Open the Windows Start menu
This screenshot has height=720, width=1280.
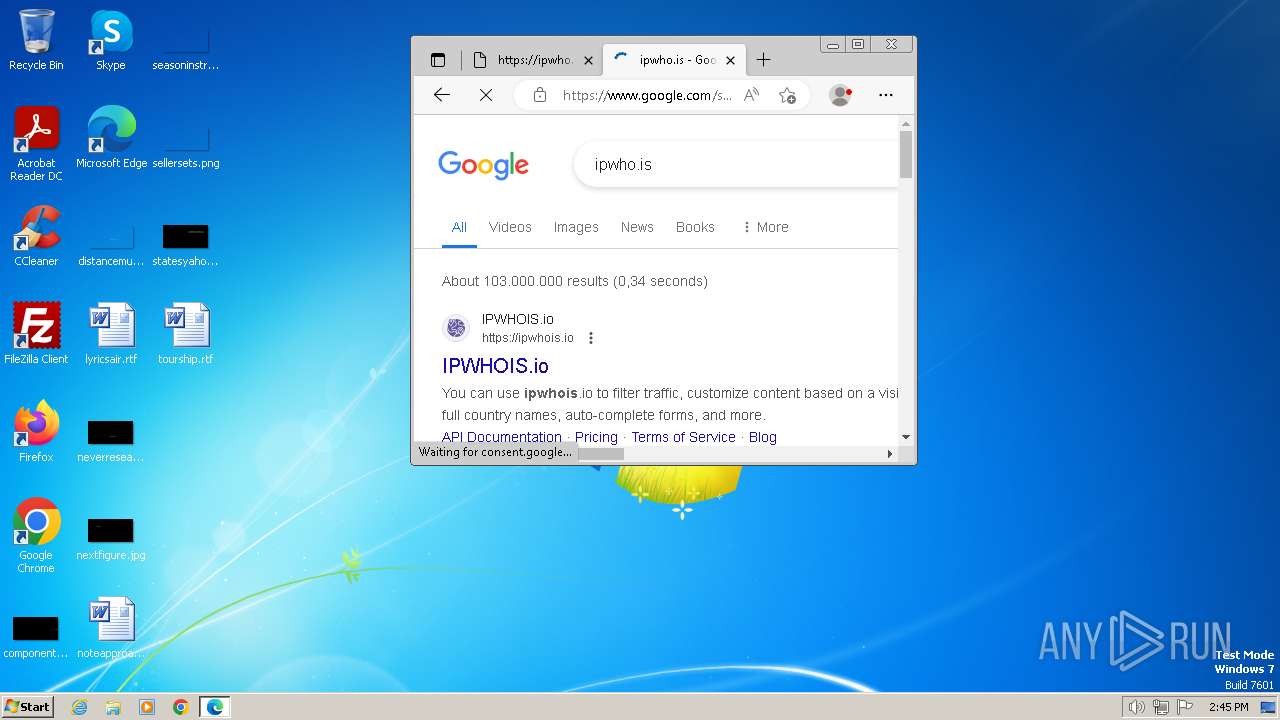coord(28,707)
